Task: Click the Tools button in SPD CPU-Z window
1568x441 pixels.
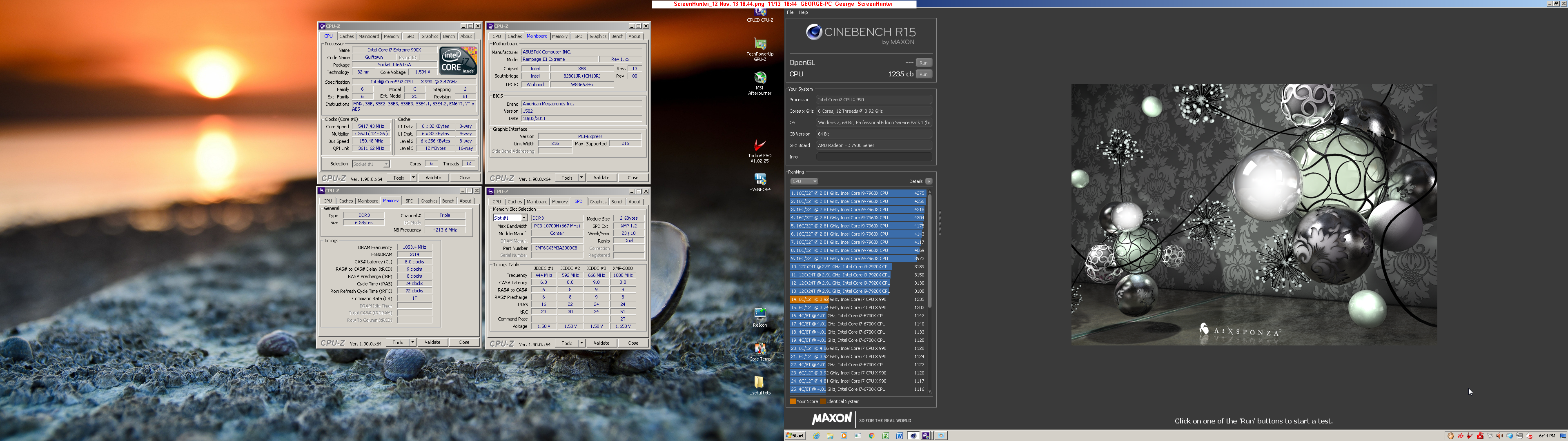Action: (x=567, y=343)
